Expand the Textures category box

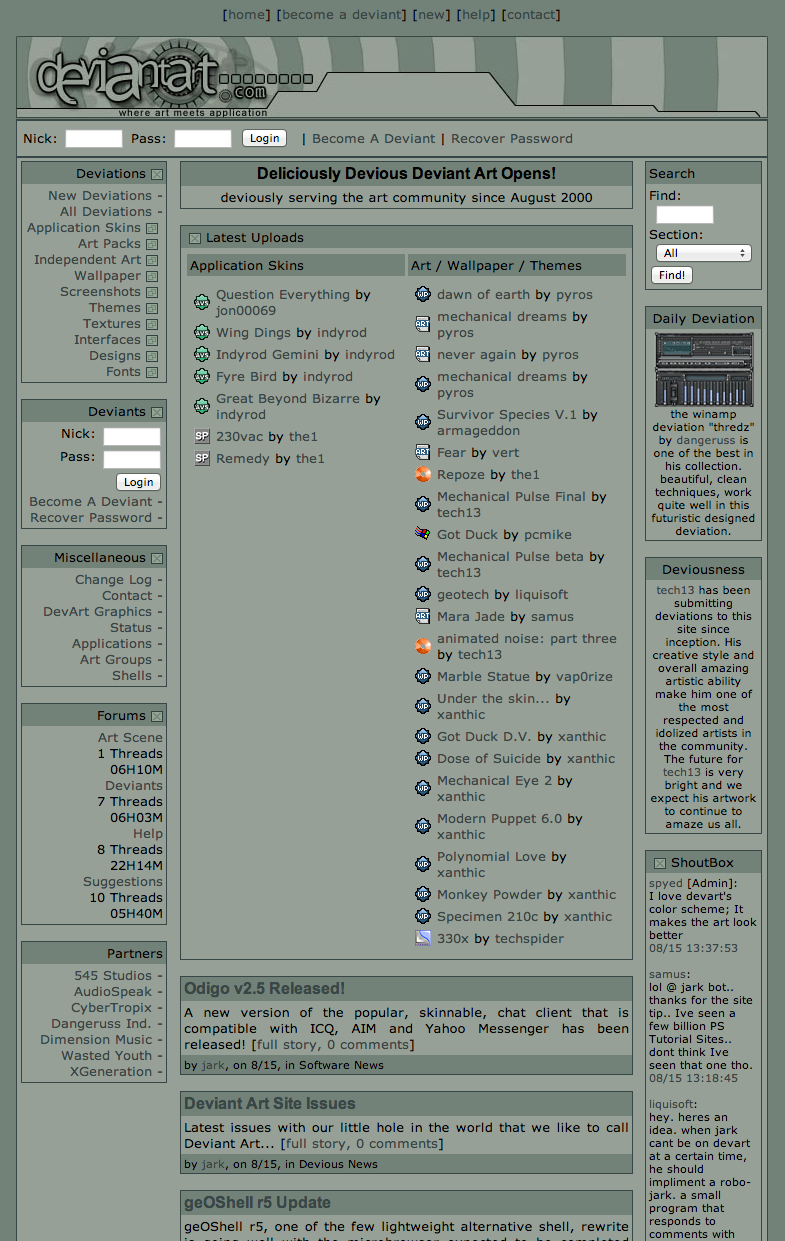click(x=152, y=324)
